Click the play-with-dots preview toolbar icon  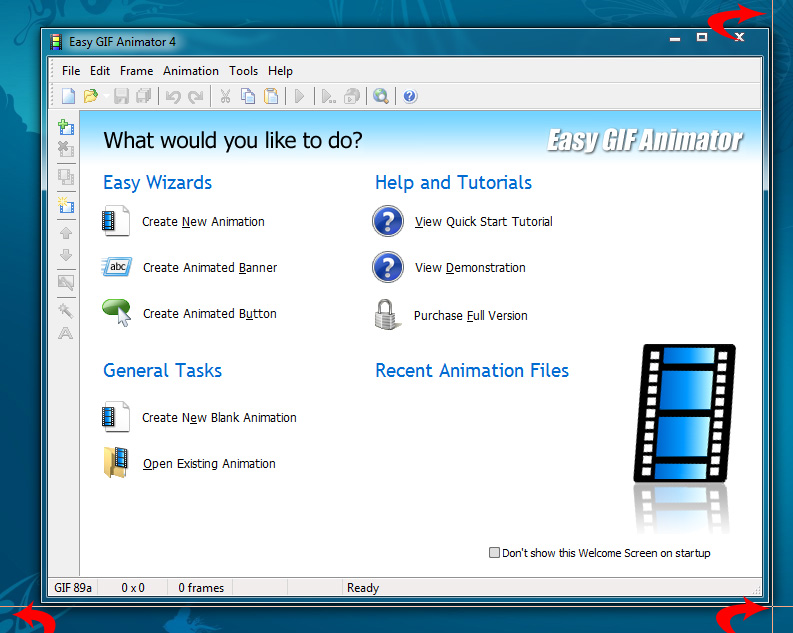328,96
